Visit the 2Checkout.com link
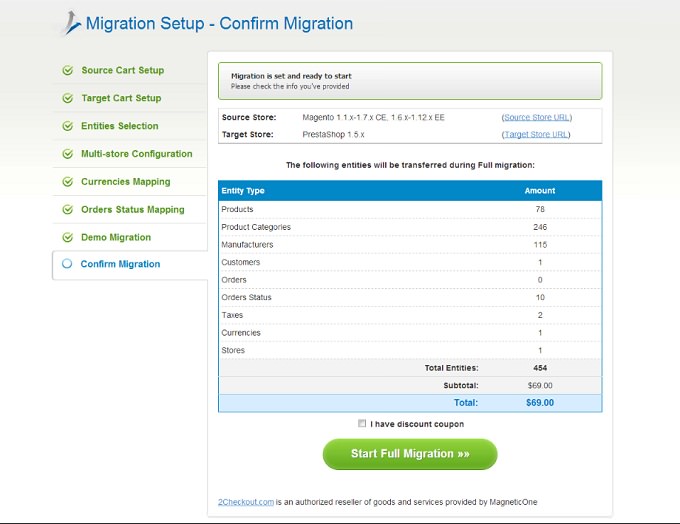The width and height of the screenshot is (680, 524). pyautogui.click(x=246, y=502)
